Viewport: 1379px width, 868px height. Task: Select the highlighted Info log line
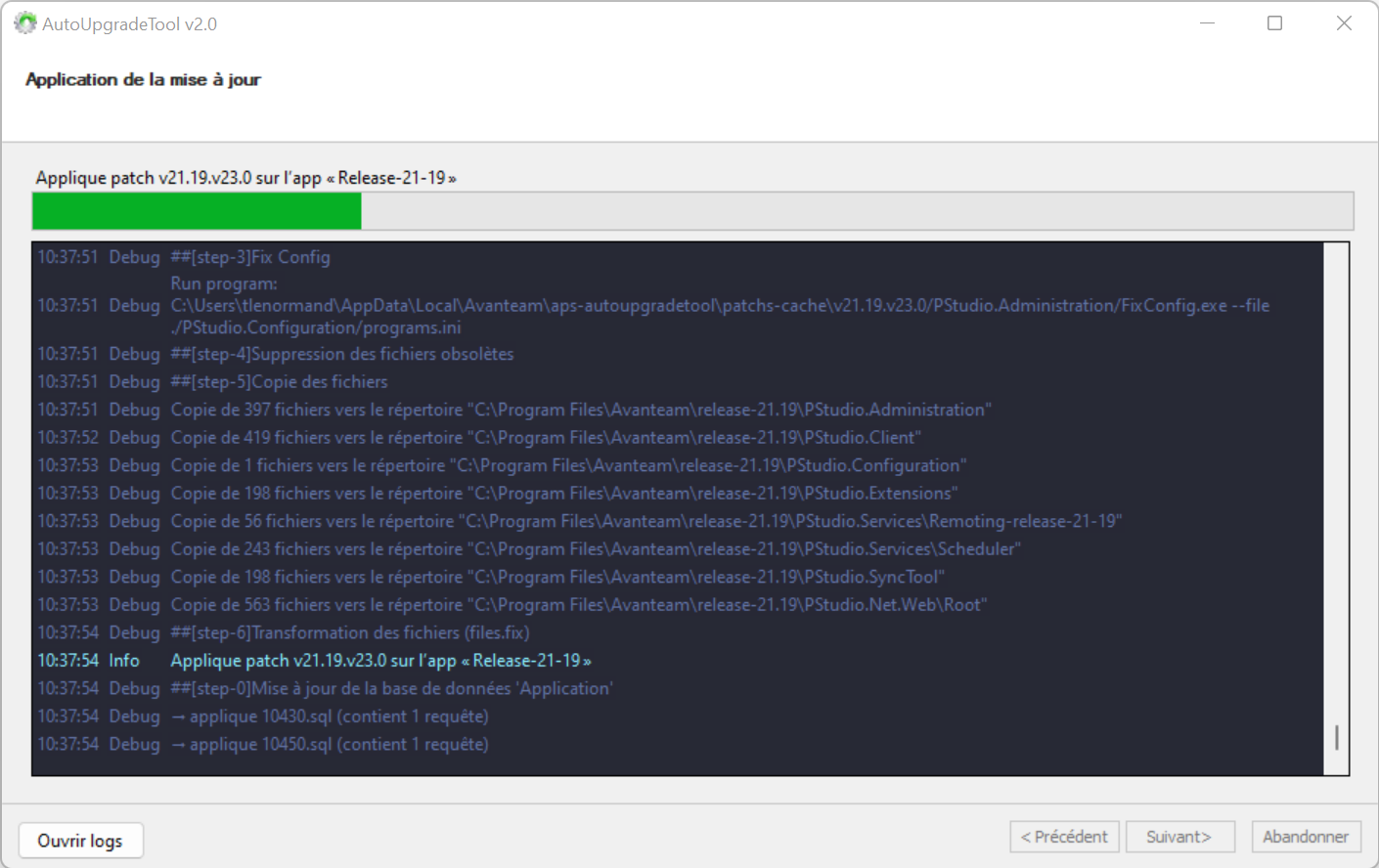pyautogui.click(x=380, y=661)
